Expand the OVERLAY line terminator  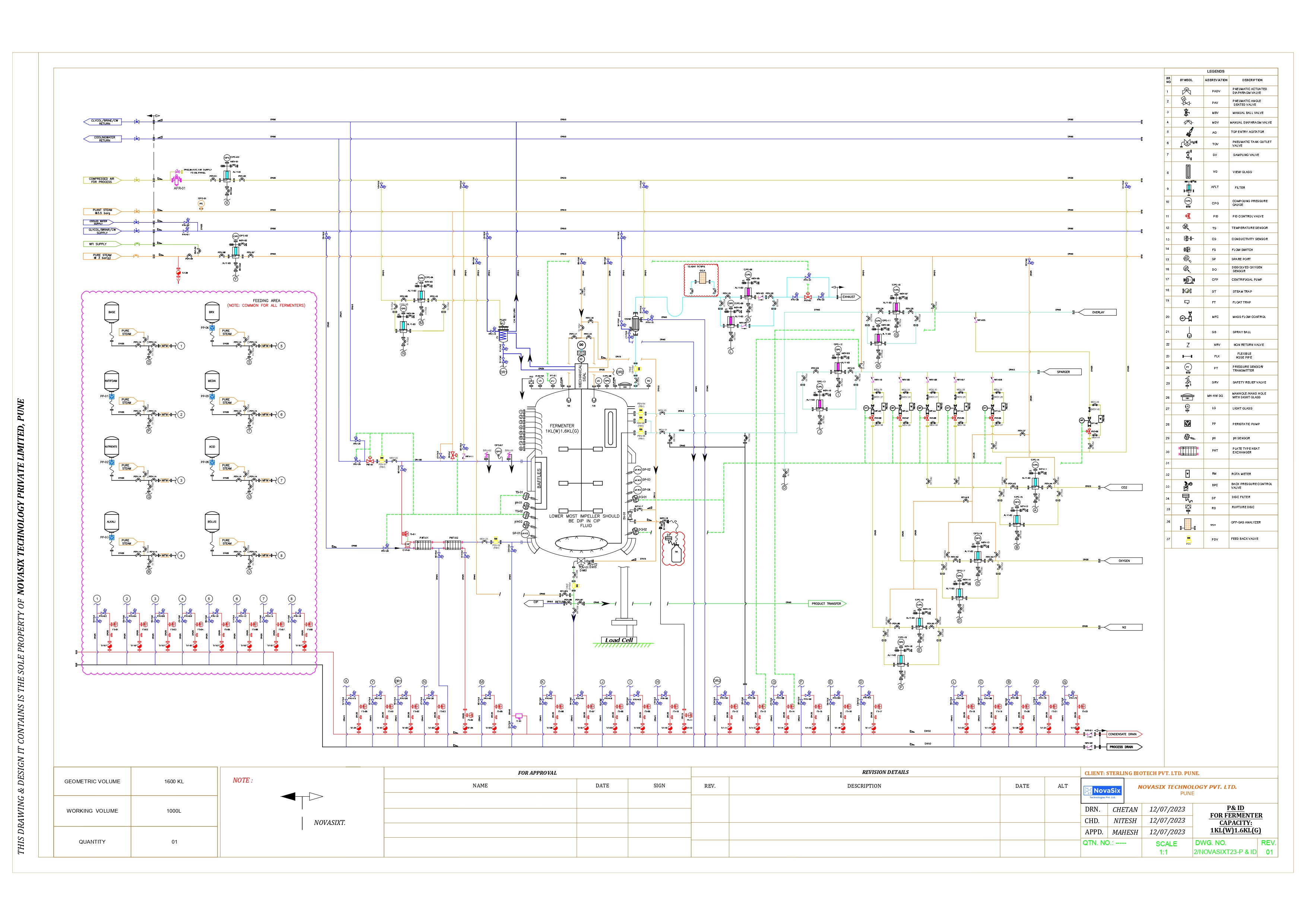point(1099,312)
